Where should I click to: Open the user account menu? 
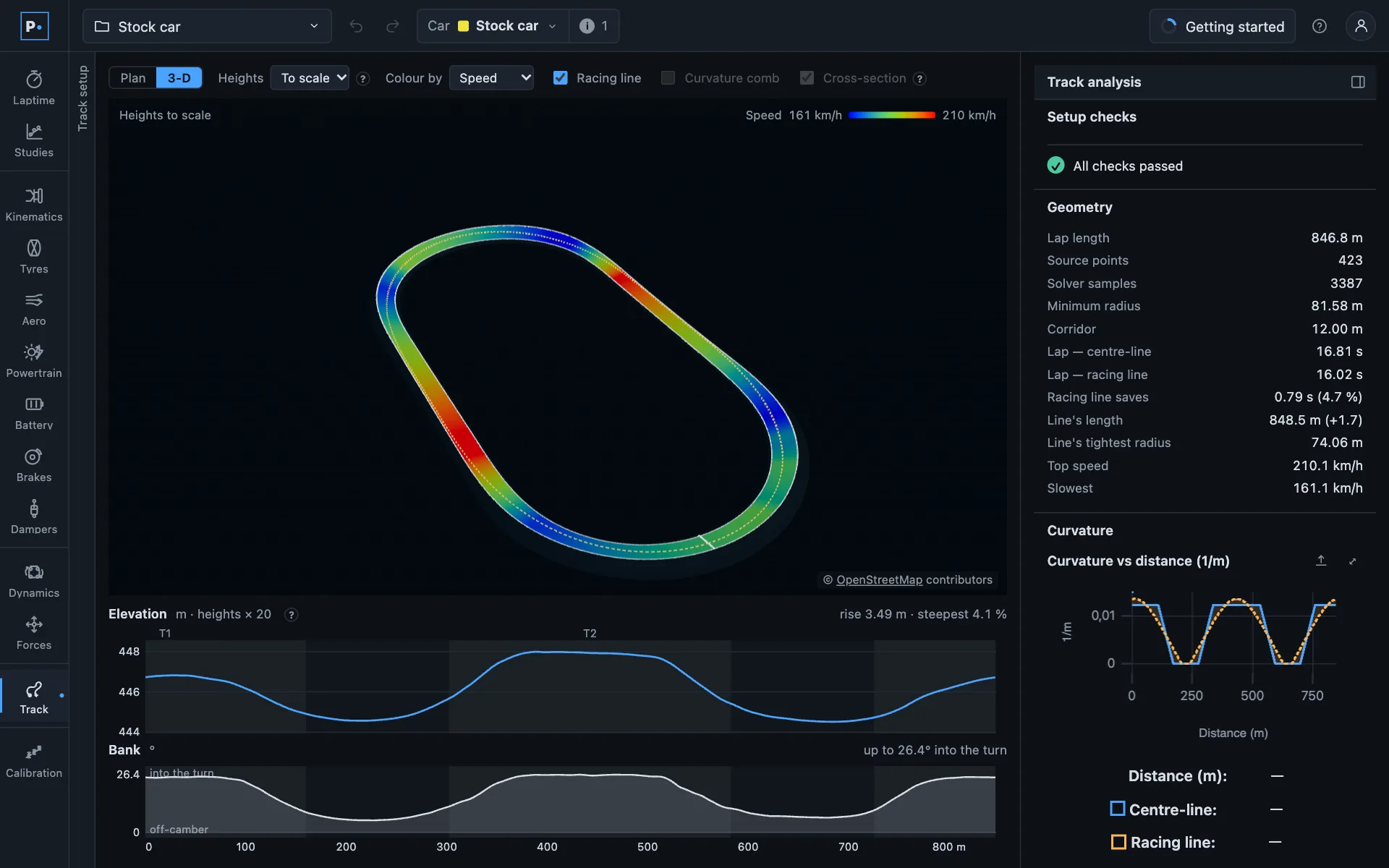click(1361, 26)
